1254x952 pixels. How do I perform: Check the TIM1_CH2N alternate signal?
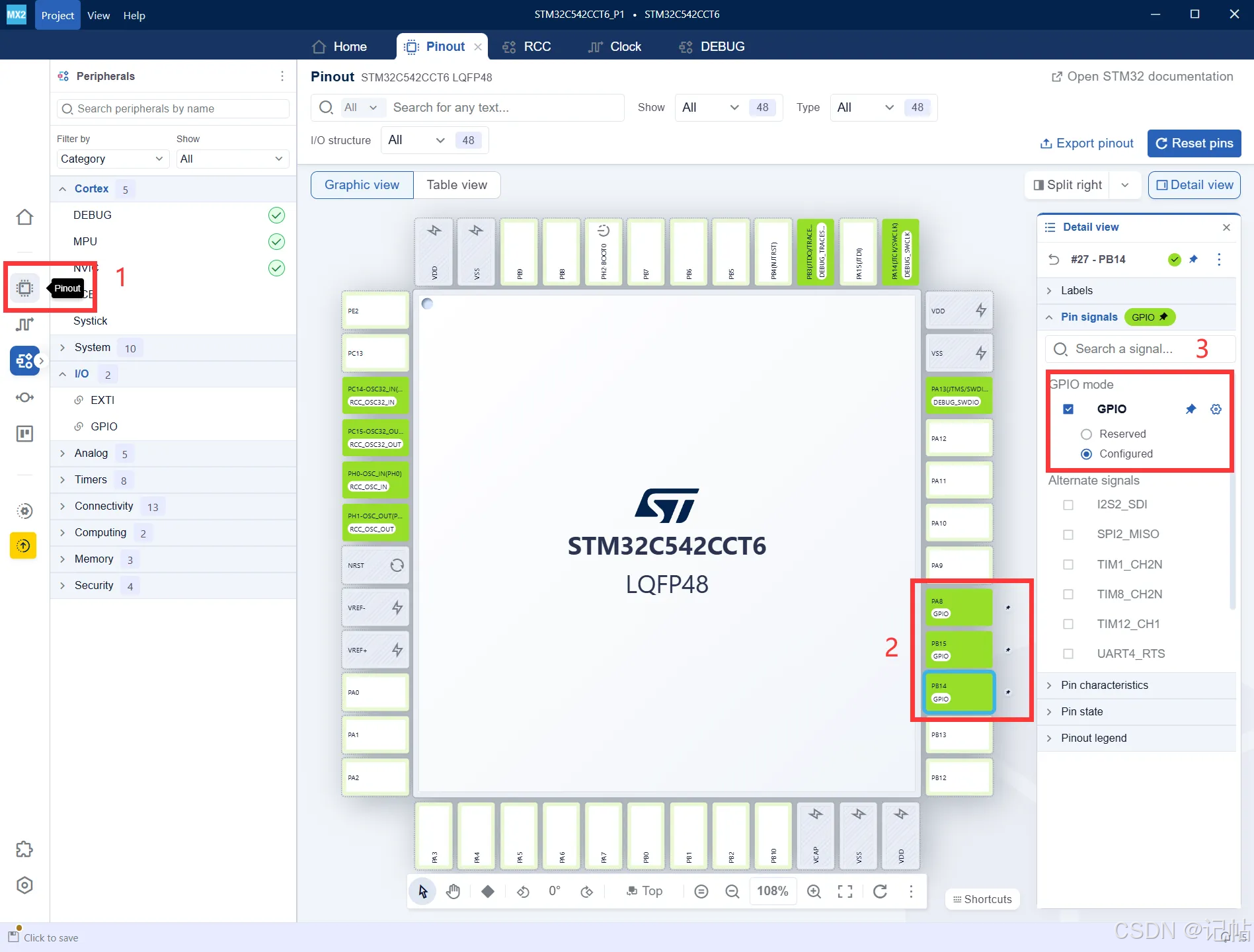pyautogui.click(x=1068, y=565)
